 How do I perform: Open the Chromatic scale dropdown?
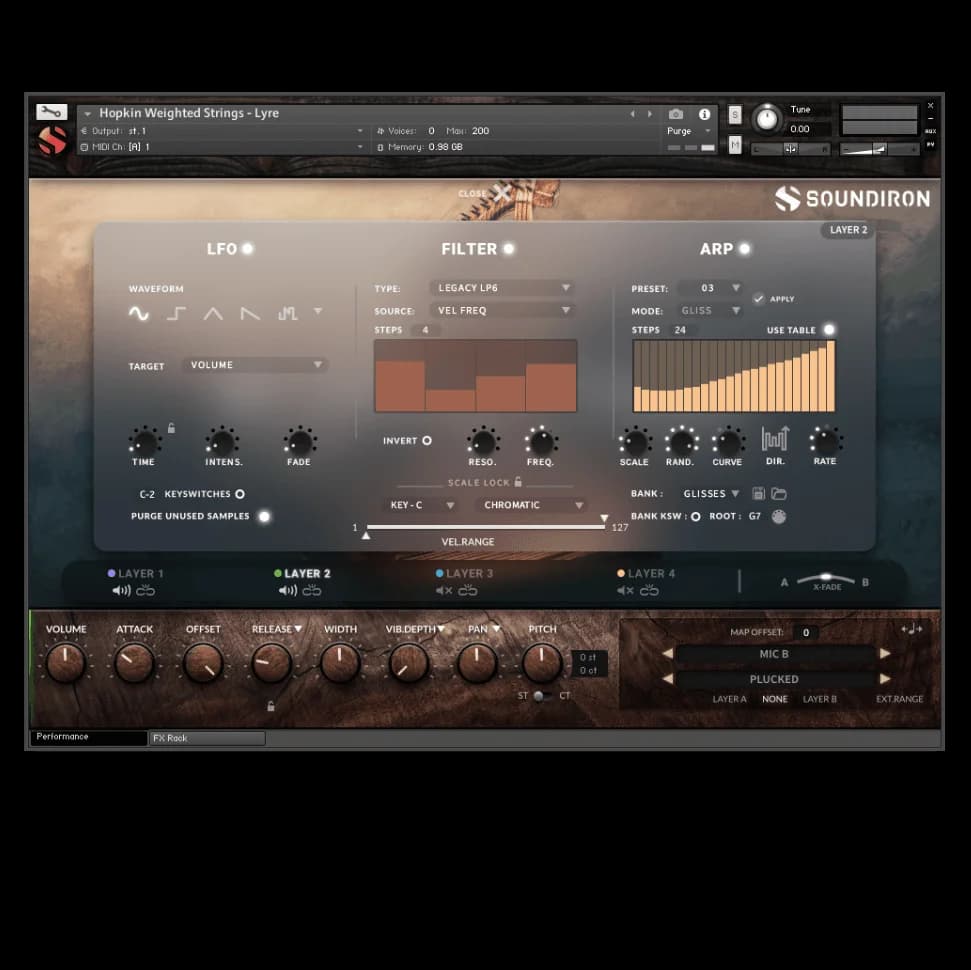click(531, 506)
